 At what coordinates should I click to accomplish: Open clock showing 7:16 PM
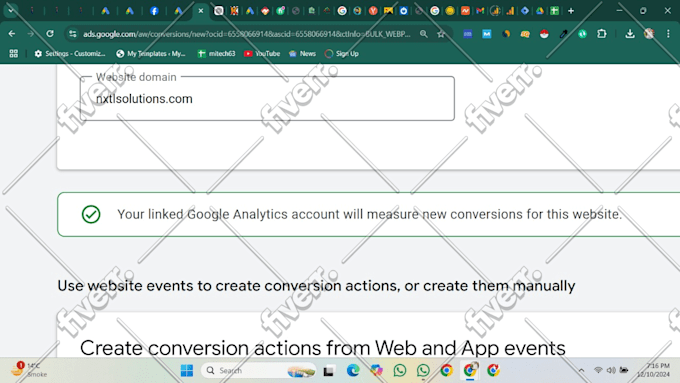[653, 370]
